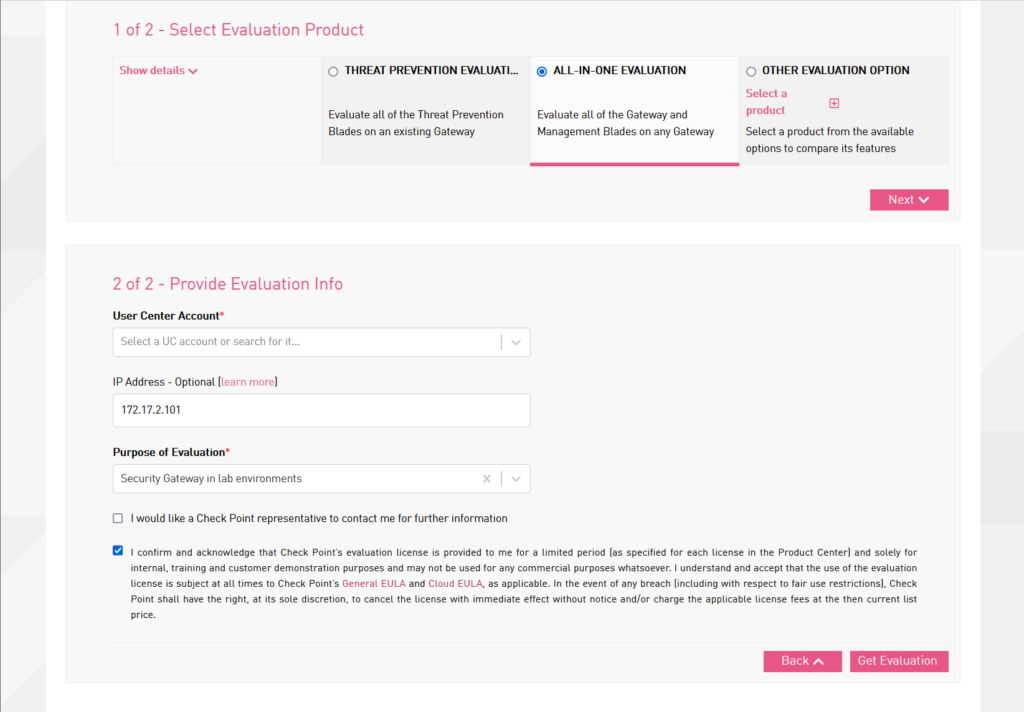Enable the Check Point representative contact checkbox

(118, 518)
